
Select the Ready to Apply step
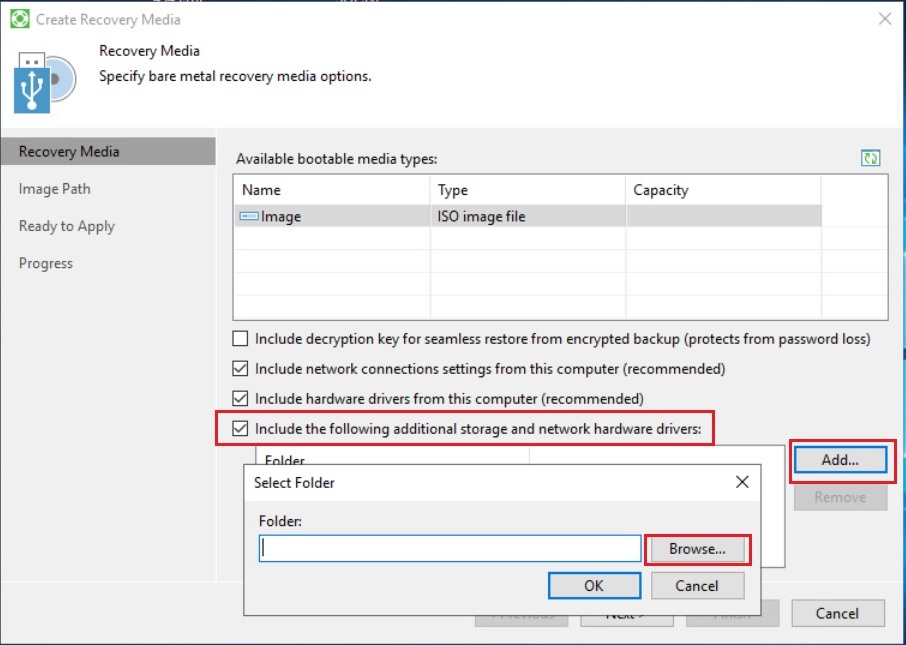(67, 226)
